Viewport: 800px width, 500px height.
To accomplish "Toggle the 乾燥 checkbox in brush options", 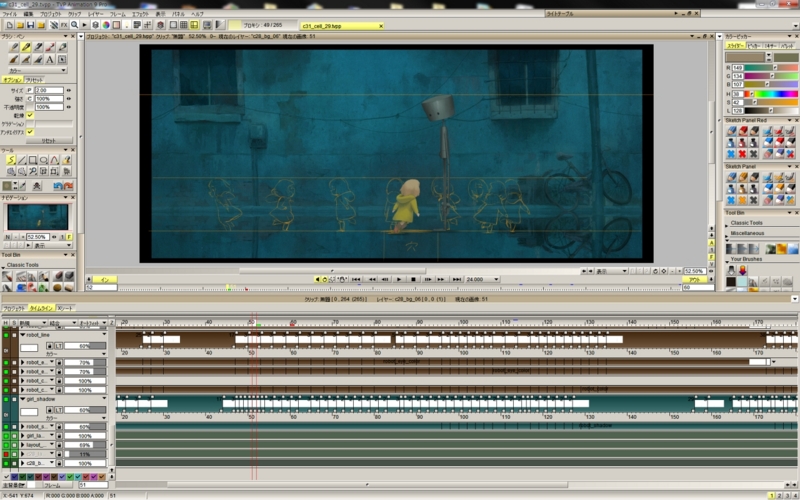I will (x=30, y=115).
